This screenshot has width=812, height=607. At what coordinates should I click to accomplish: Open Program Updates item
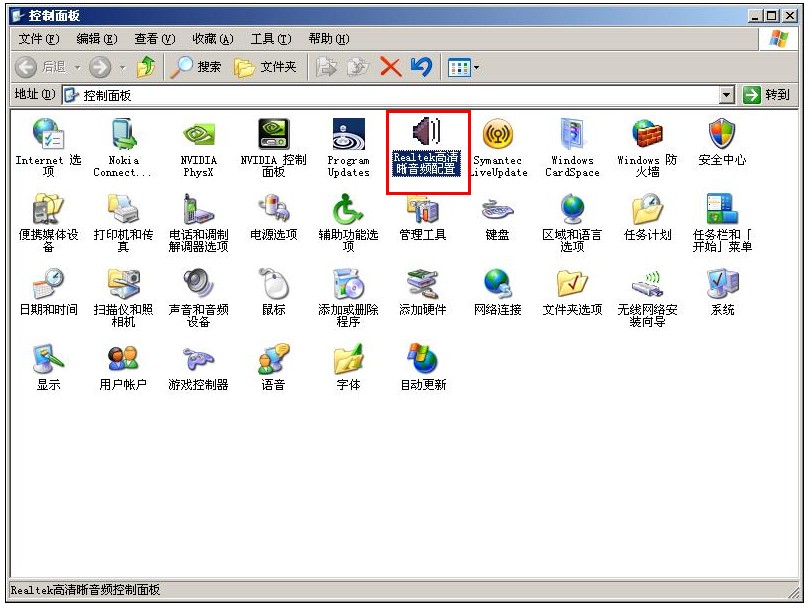tap(349, 148)
